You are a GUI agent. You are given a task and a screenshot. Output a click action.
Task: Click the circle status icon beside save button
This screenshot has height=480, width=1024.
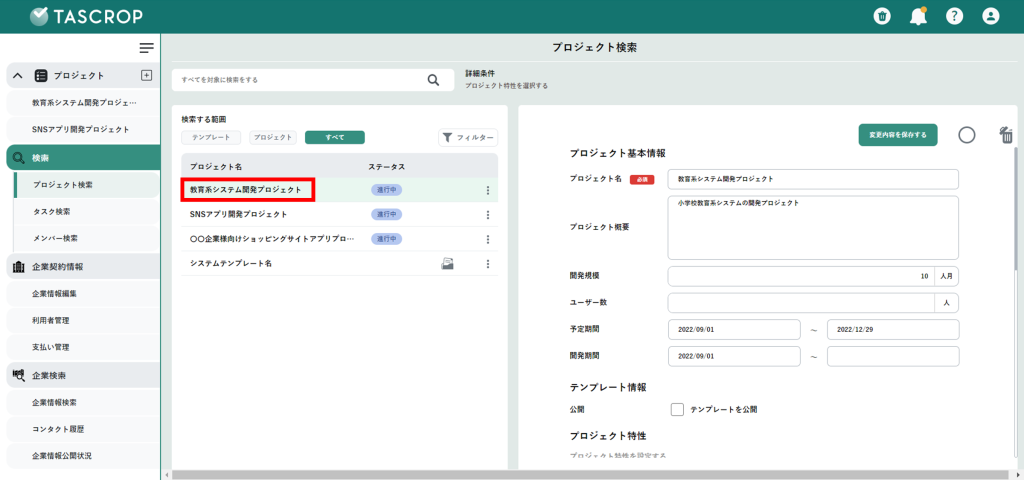(x=967, y=135)
